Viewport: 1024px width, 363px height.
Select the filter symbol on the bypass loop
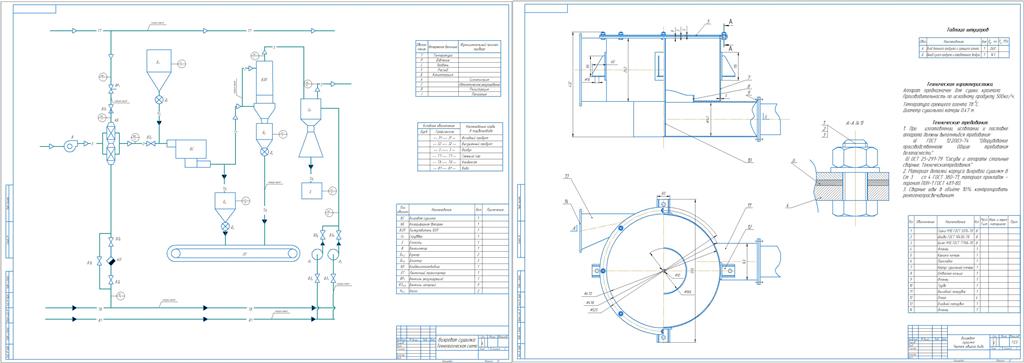110,260
